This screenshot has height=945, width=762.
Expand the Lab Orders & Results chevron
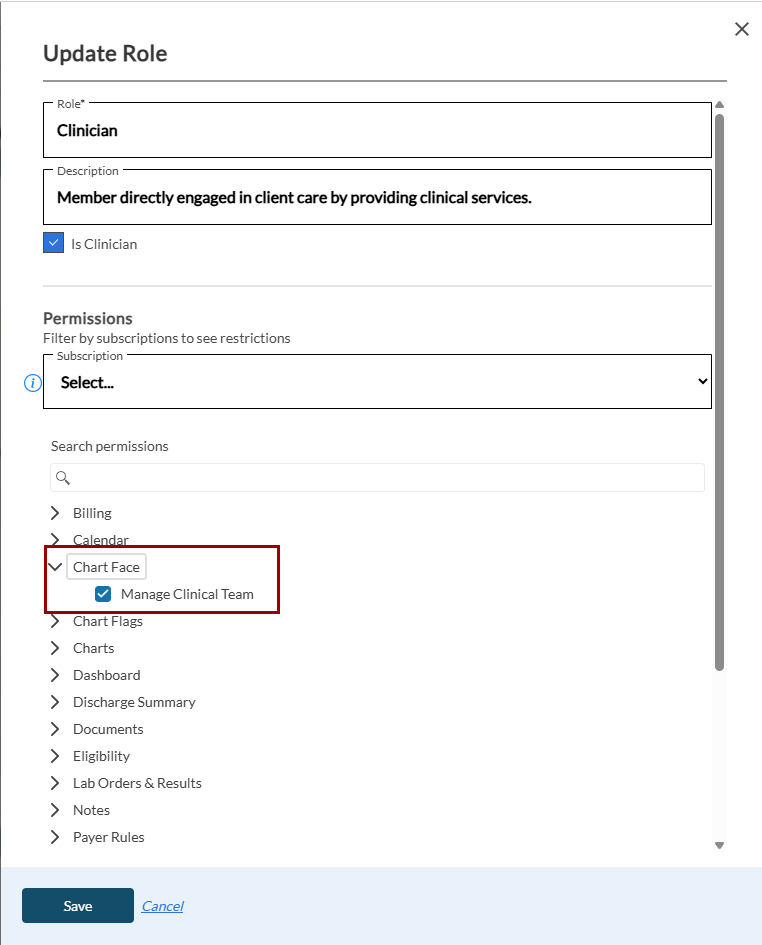click(x=55, y=783)
